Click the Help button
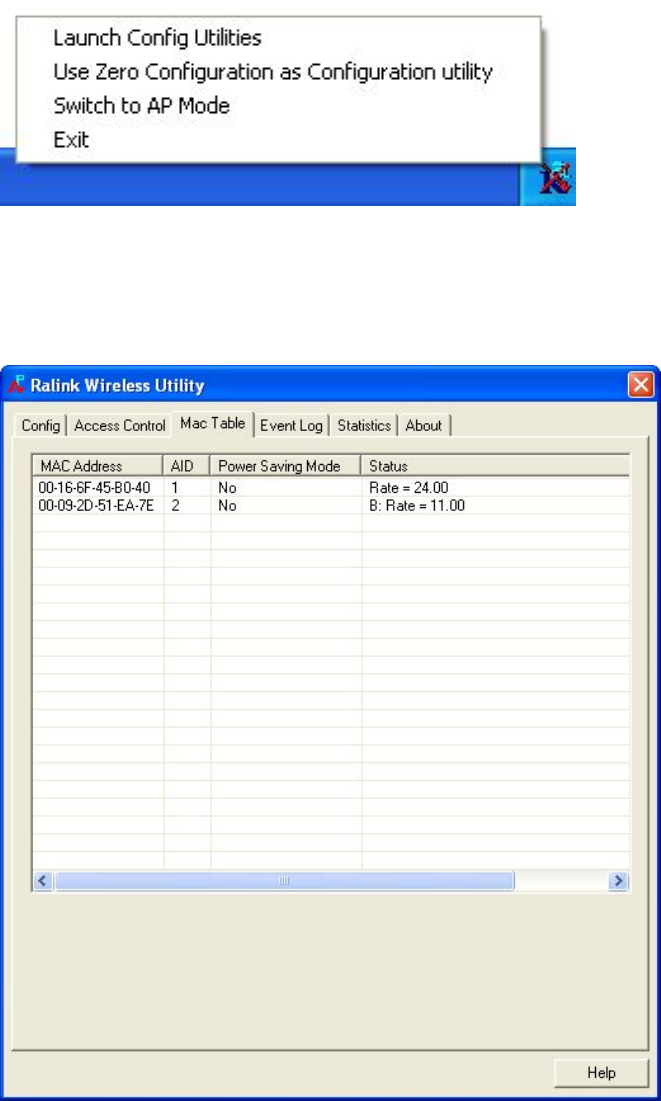 coord(601,1073)
